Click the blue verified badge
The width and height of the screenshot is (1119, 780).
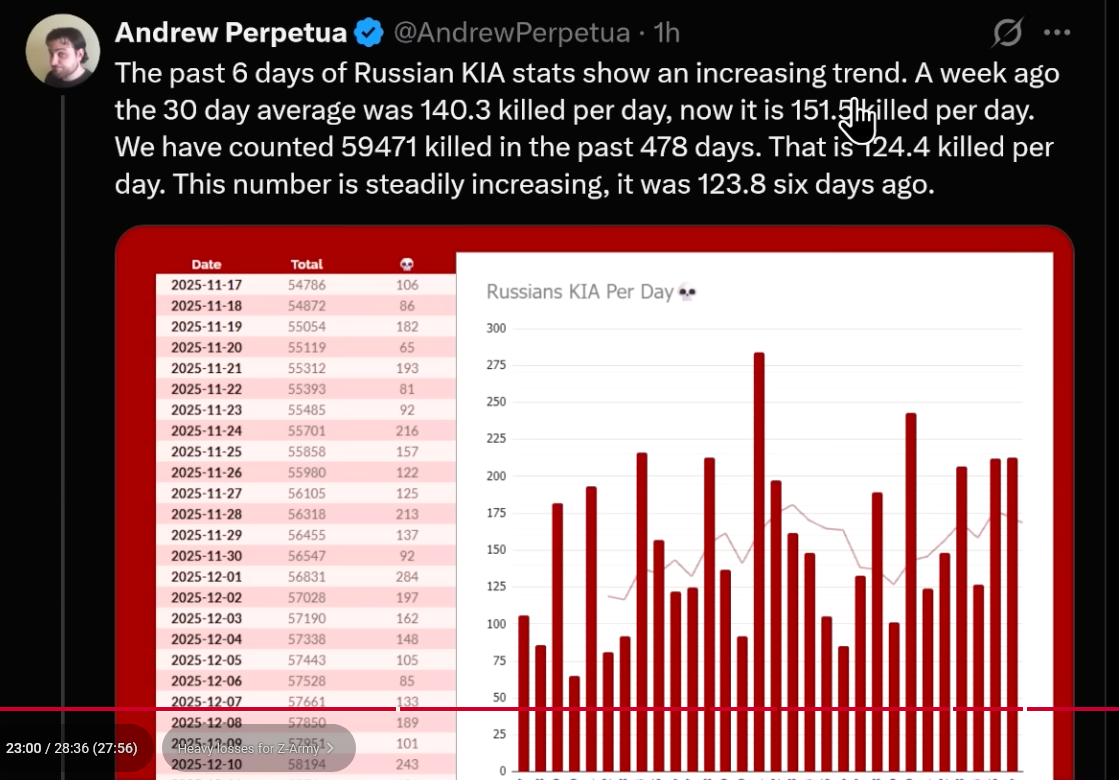pos(369,33)
